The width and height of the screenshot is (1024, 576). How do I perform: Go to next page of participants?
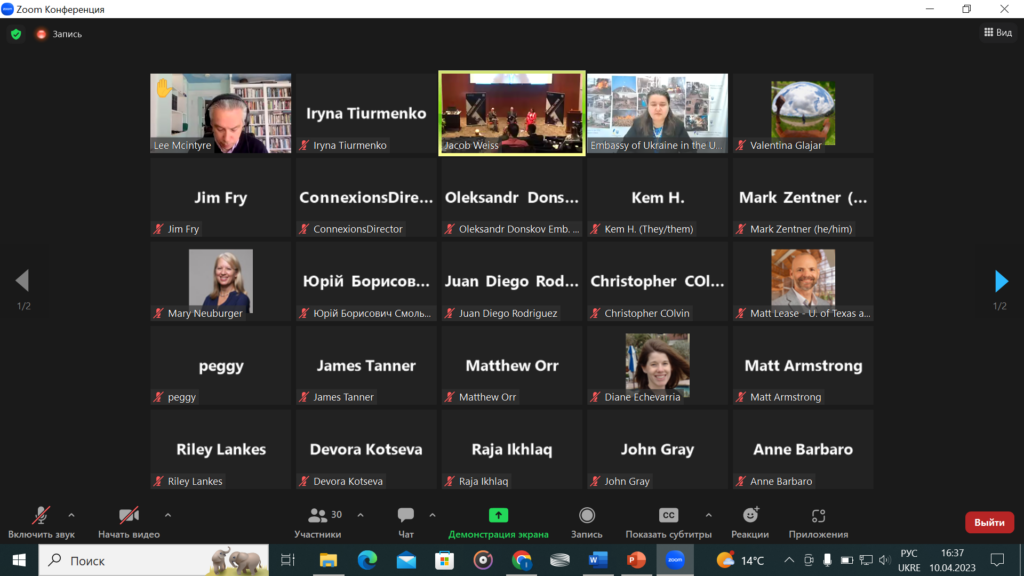[x=1000, y=281]
